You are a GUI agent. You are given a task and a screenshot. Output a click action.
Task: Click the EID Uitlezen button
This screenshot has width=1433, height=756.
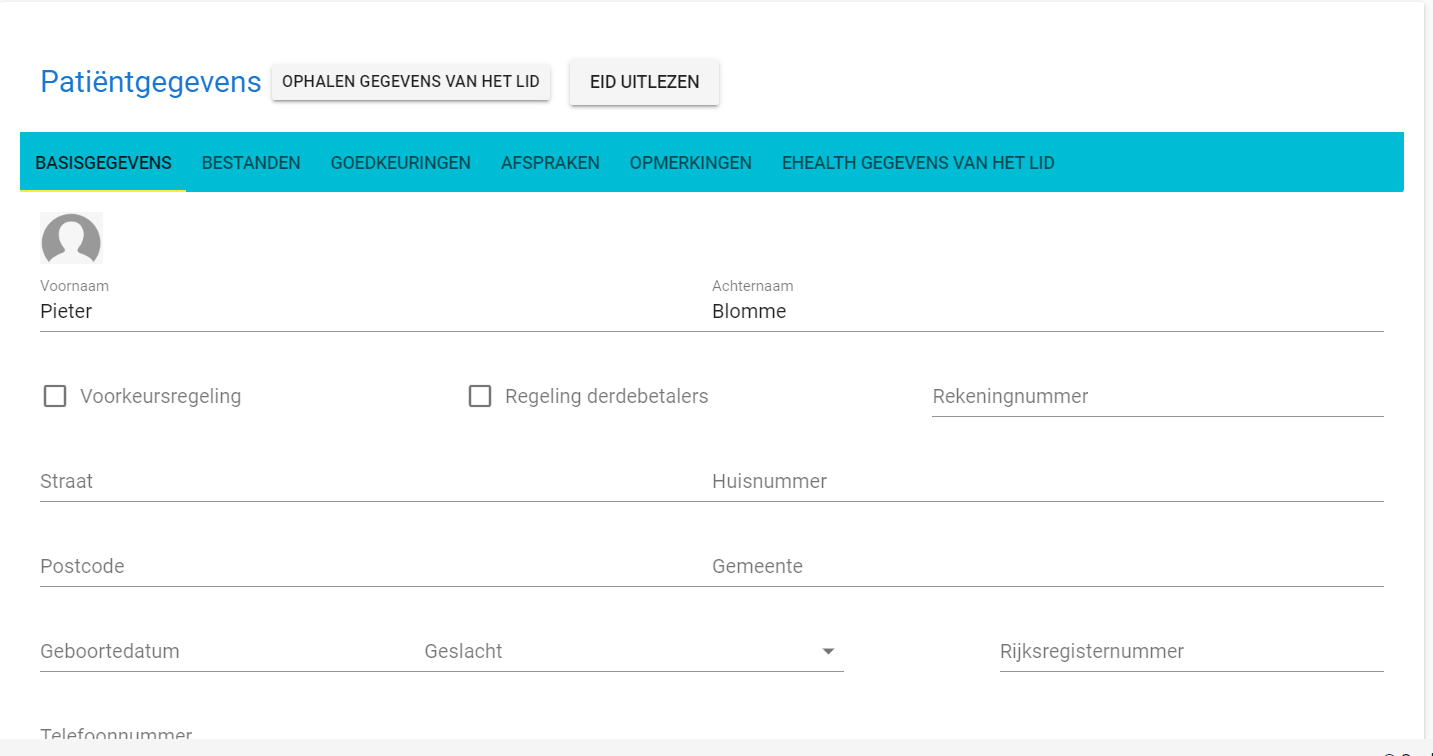[644, 82]
